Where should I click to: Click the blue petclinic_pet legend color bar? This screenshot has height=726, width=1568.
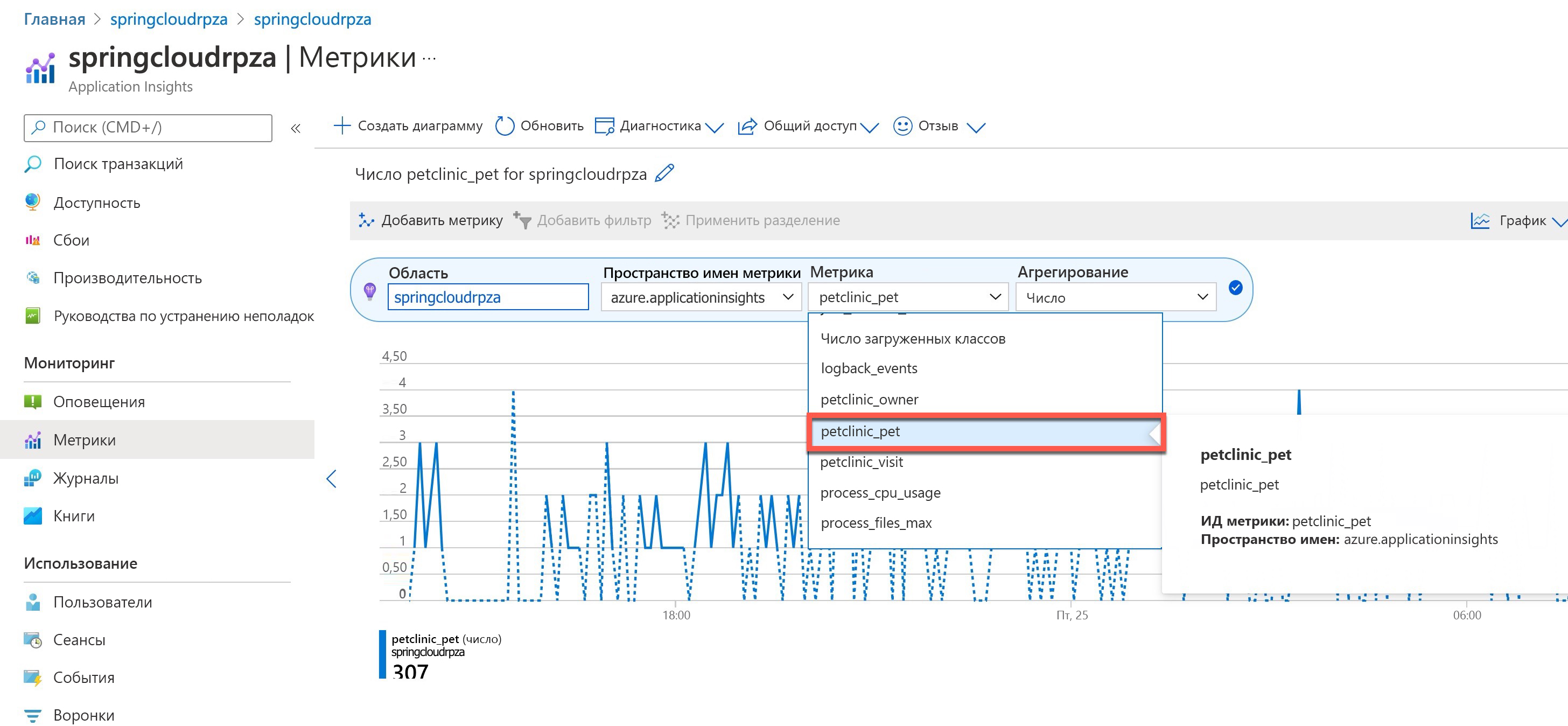pos(382,653)
